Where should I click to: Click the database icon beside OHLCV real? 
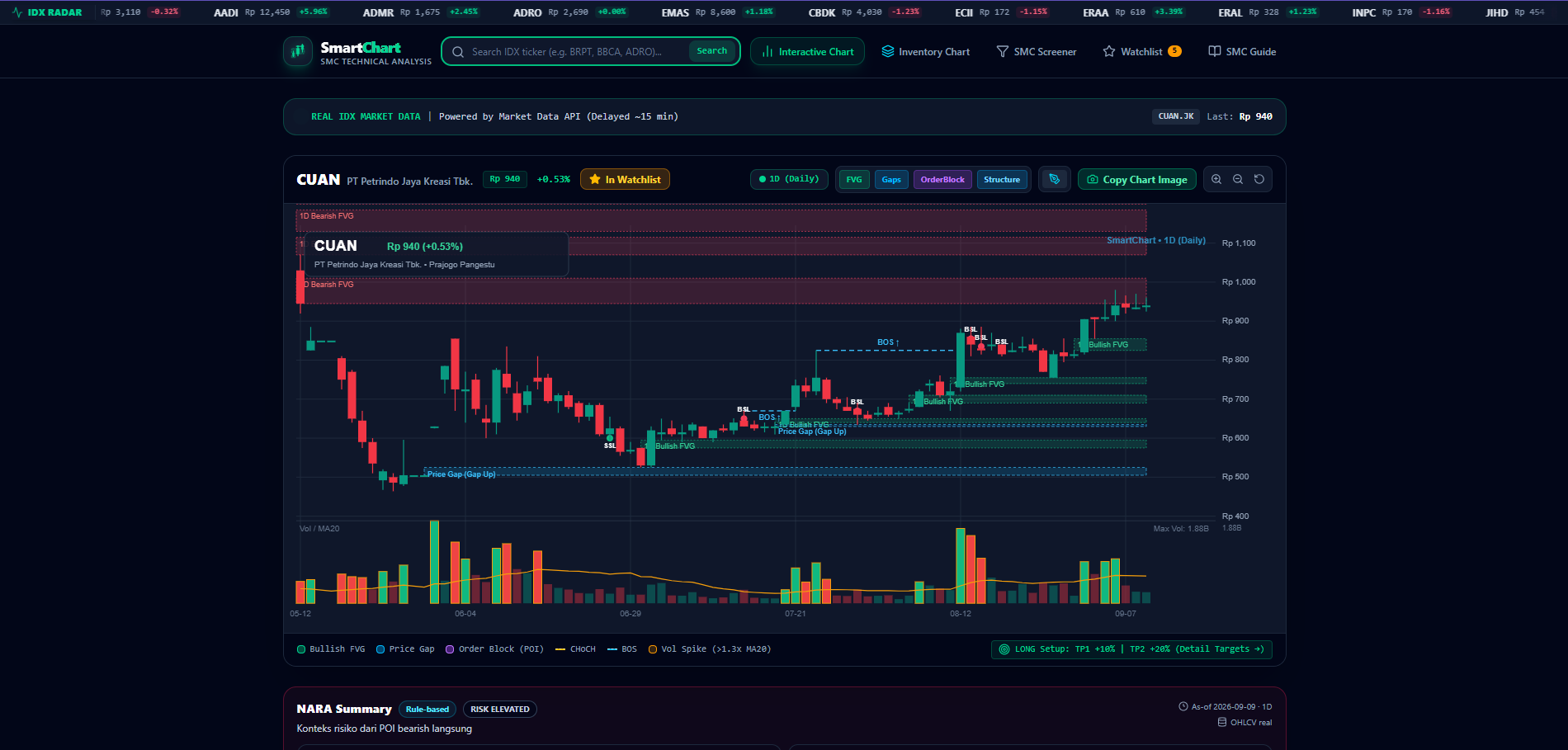1222,722
